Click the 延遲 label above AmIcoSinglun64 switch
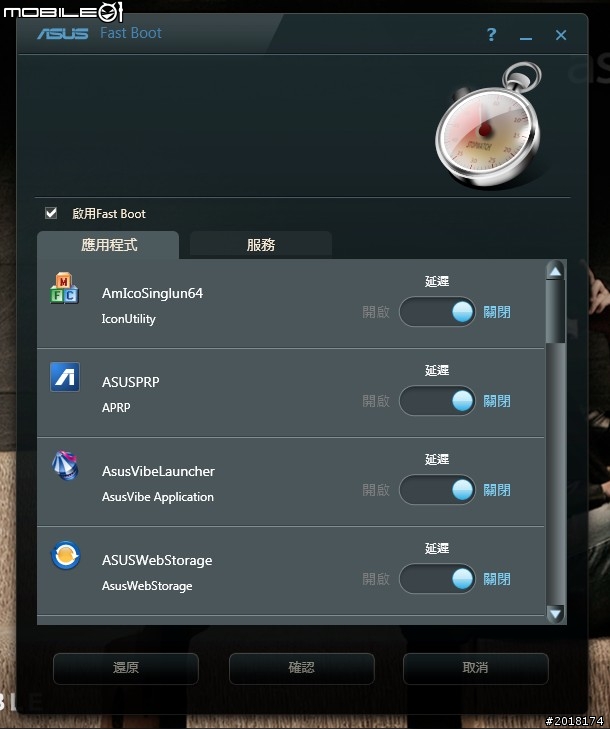The width and height of the screenshot is (610, 729). tap(437, 281)
